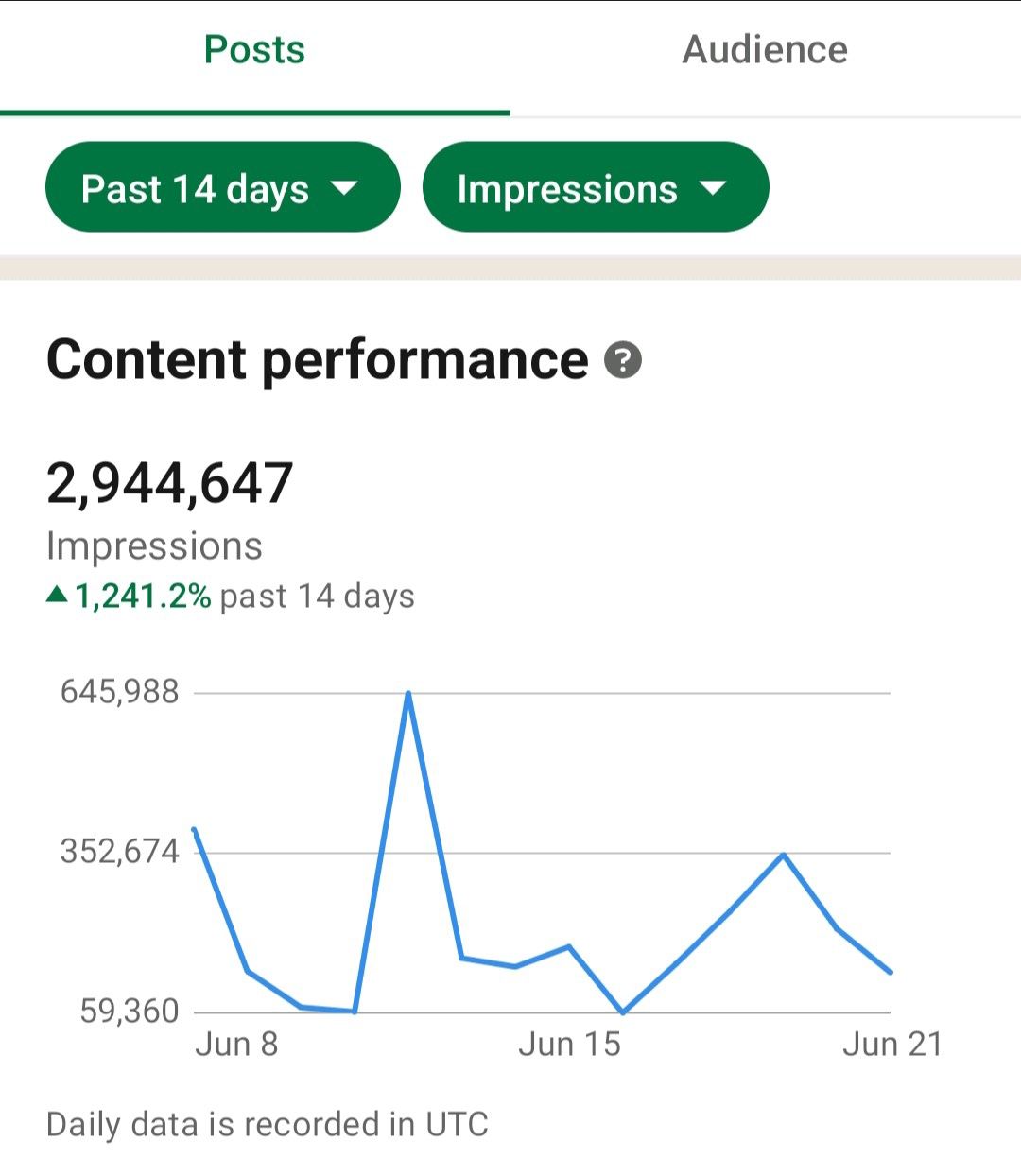Select the chart's lowest point after Jun 15
The width and height of the screenshot is (1021, 1176).
tap(623, 1012)
